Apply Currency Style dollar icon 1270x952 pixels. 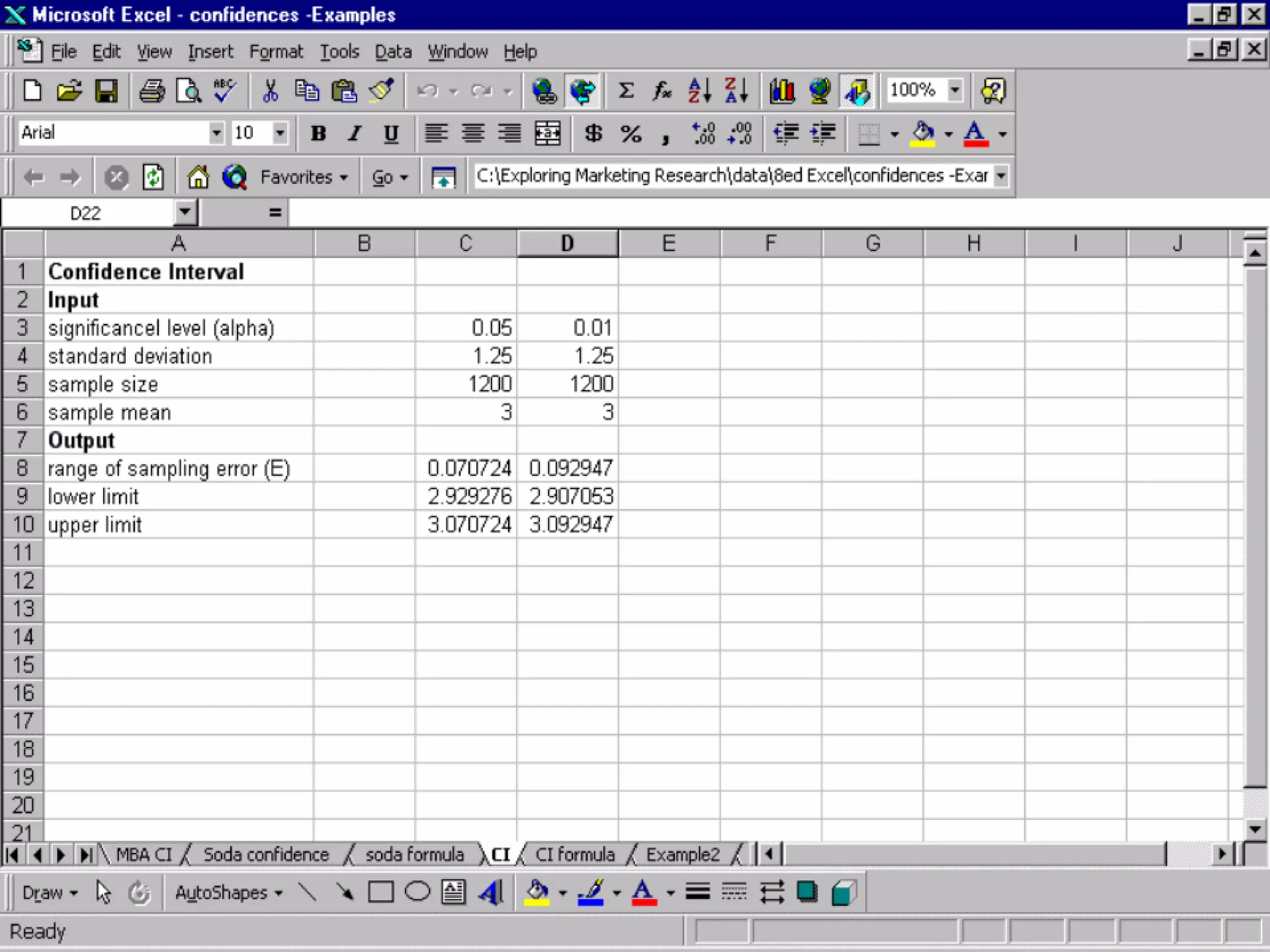pos(593,133)
